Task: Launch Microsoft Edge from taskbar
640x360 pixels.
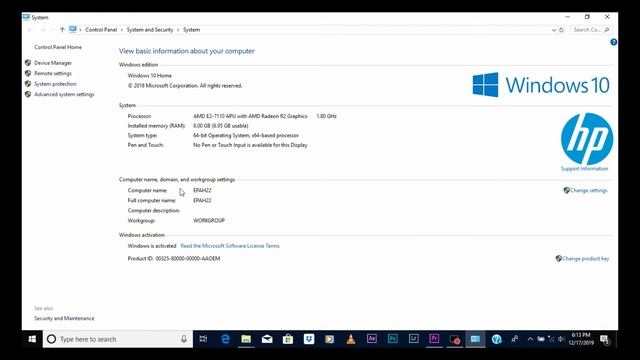Action: pos(225,339)
